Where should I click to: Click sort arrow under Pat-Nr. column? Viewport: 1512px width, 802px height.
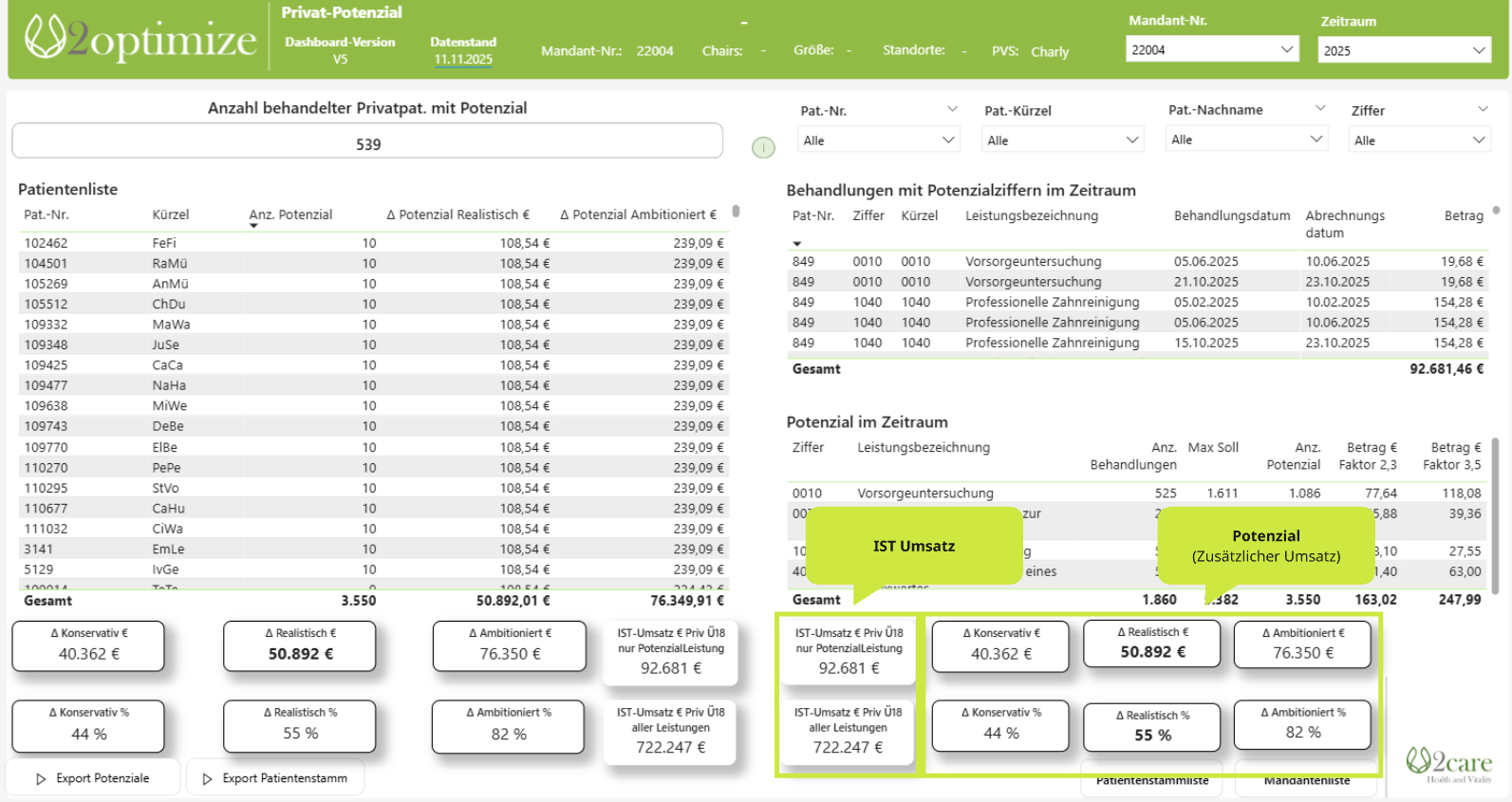797,244
